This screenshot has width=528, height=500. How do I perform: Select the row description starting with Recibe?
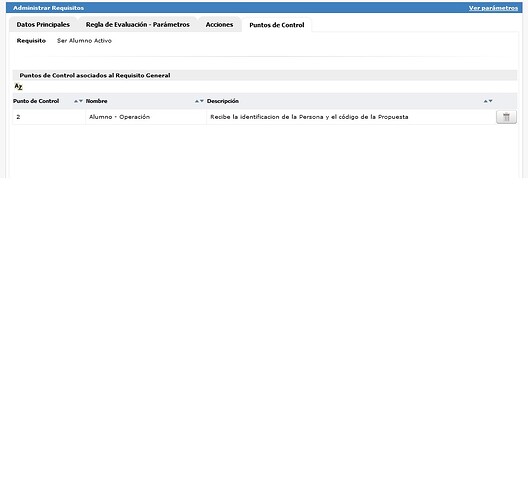(x=309, y=117)
